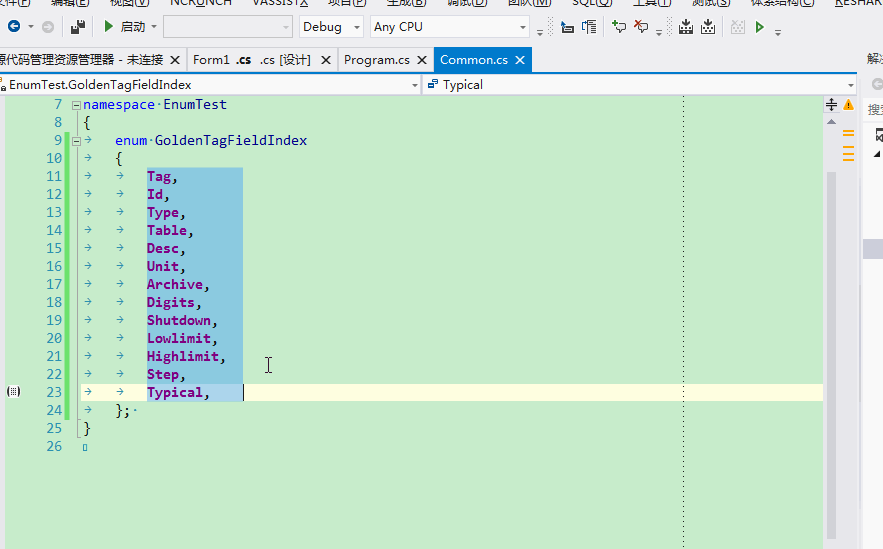
Task: Click the Step enum member
Action: click(x=163, y=375)
